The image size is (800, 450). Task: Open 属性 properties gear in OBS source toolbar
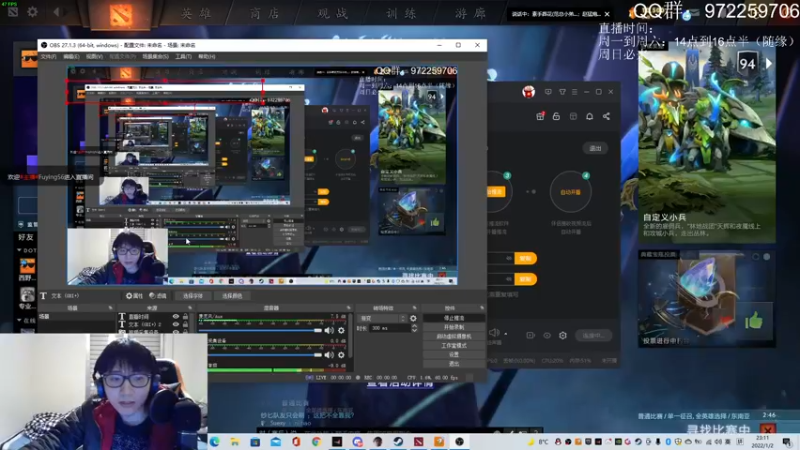pyautogui.click(x=134, y=296)
